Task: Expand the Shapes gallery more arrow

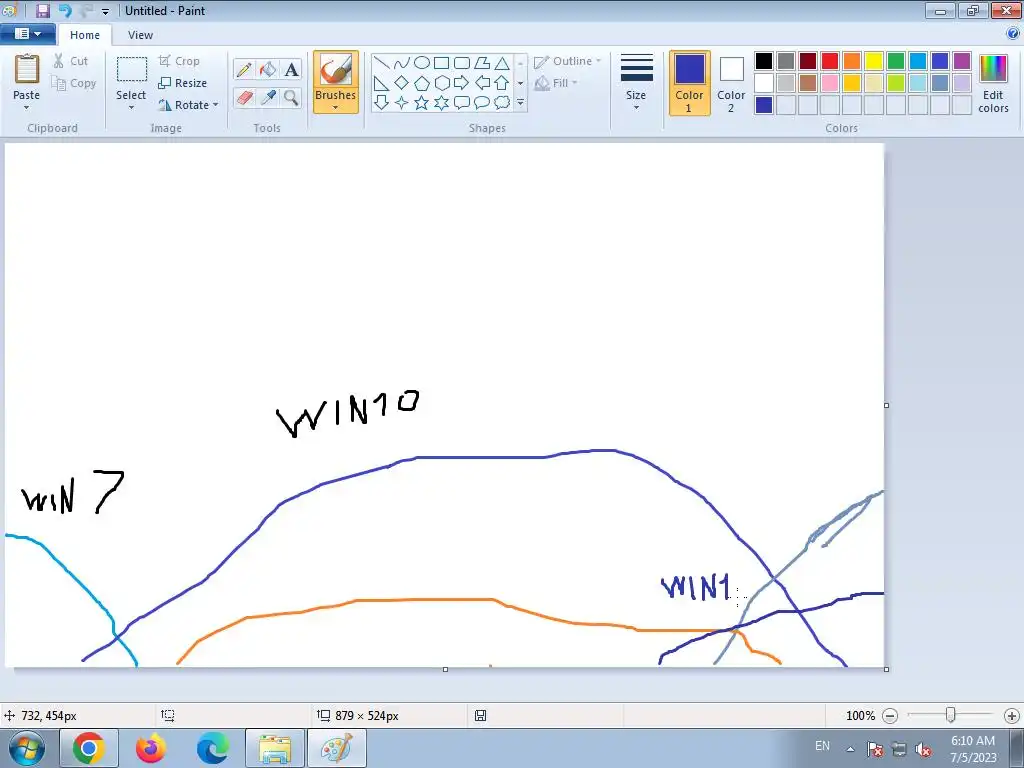Action: 520,103
